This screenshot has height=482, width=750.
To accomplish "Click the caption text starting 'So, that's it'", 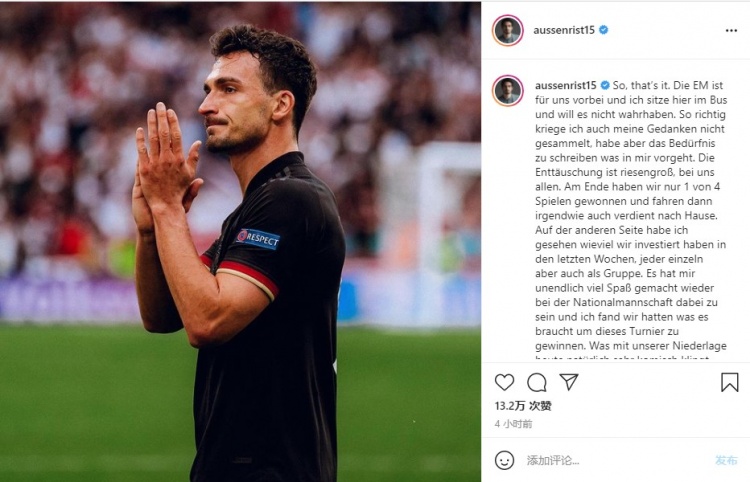I will [631, 215].
